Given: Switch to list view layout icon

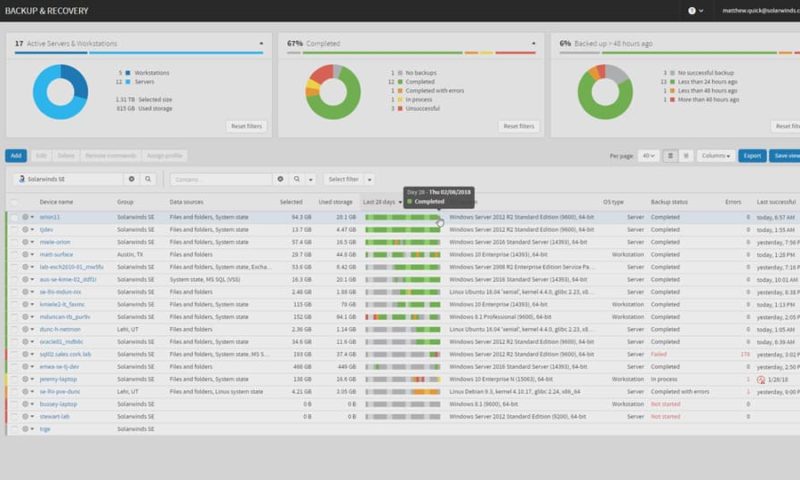Looking at the screenshot, I should [x=670, y=156].
